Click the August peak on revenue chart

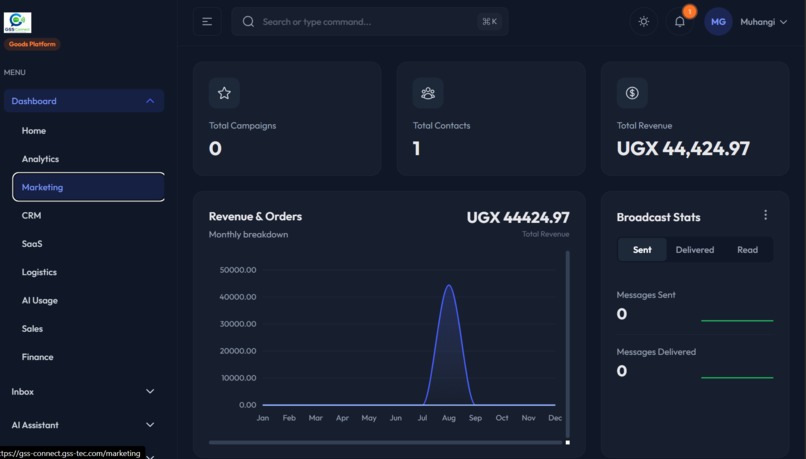tap(449, 286)
